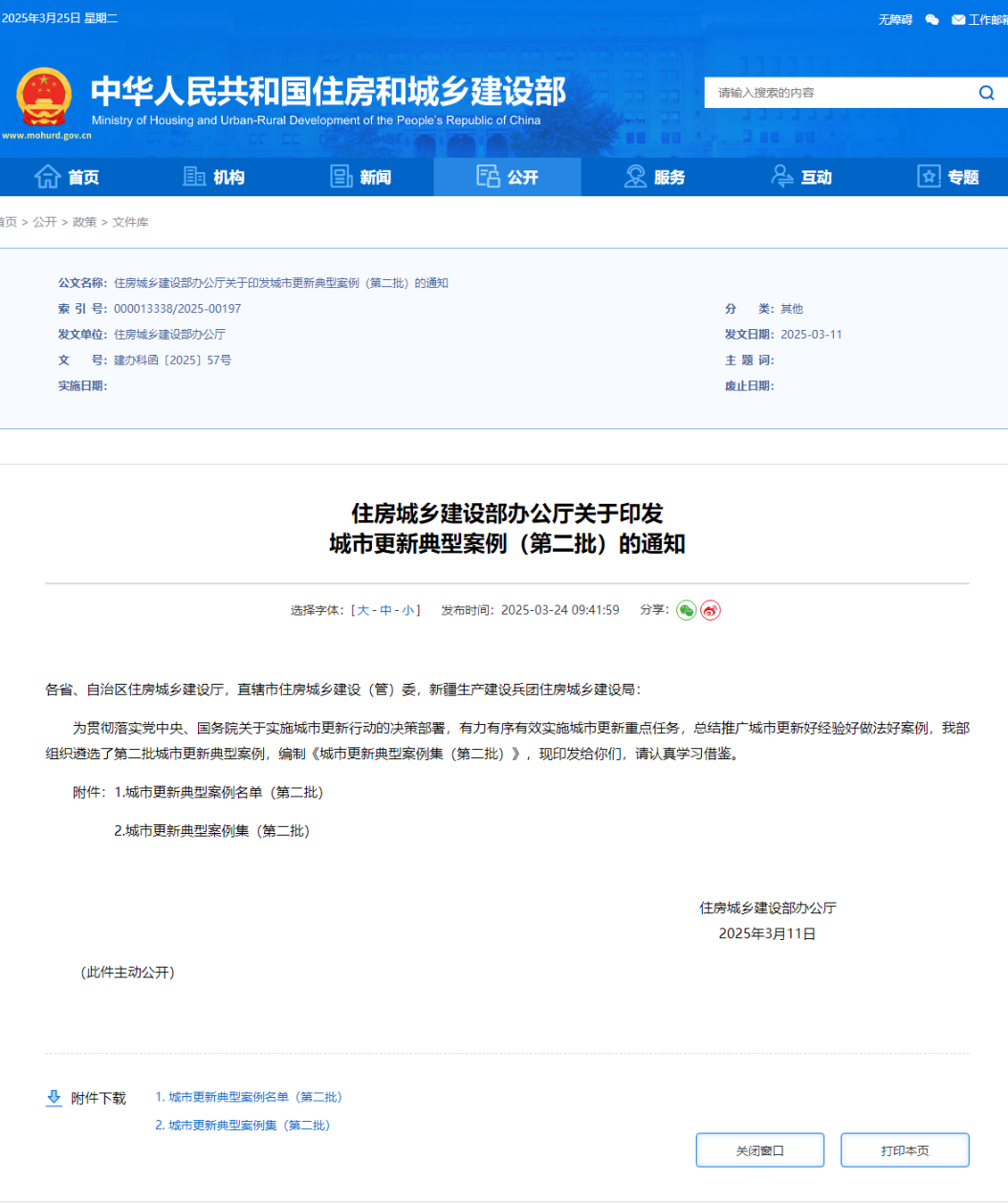Share article via WeChat icon

click(686, 610)
